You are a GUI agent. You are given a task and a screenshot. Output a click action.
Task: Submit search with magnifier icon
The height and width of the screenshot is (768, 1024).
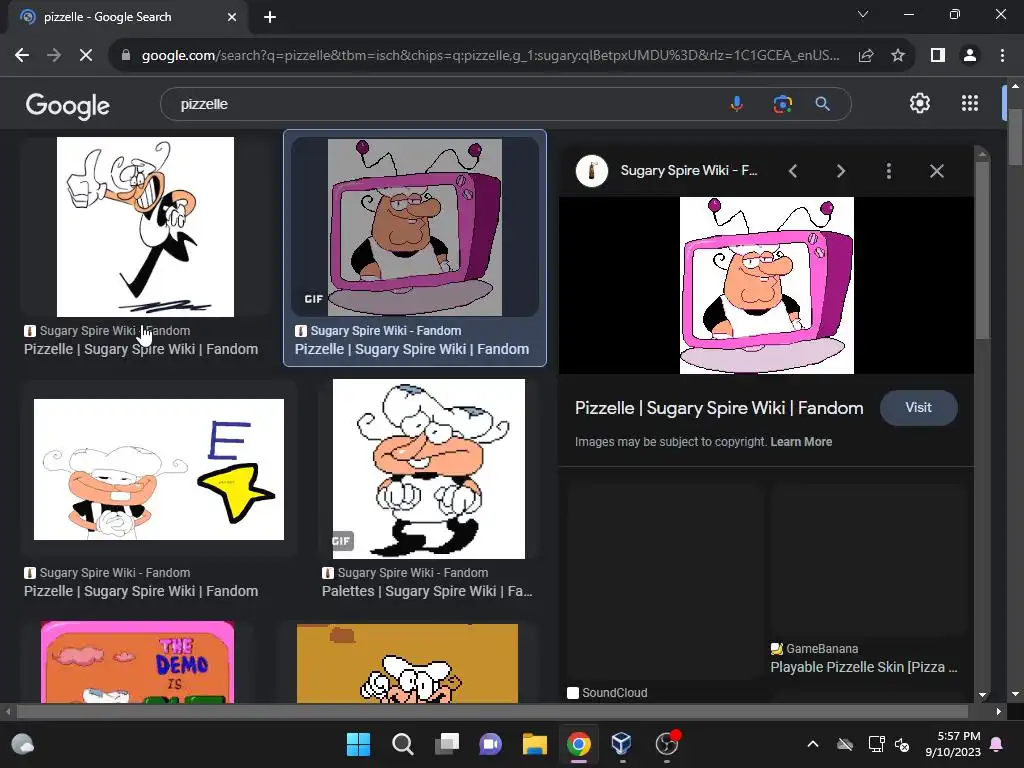[x=823, y=104]
